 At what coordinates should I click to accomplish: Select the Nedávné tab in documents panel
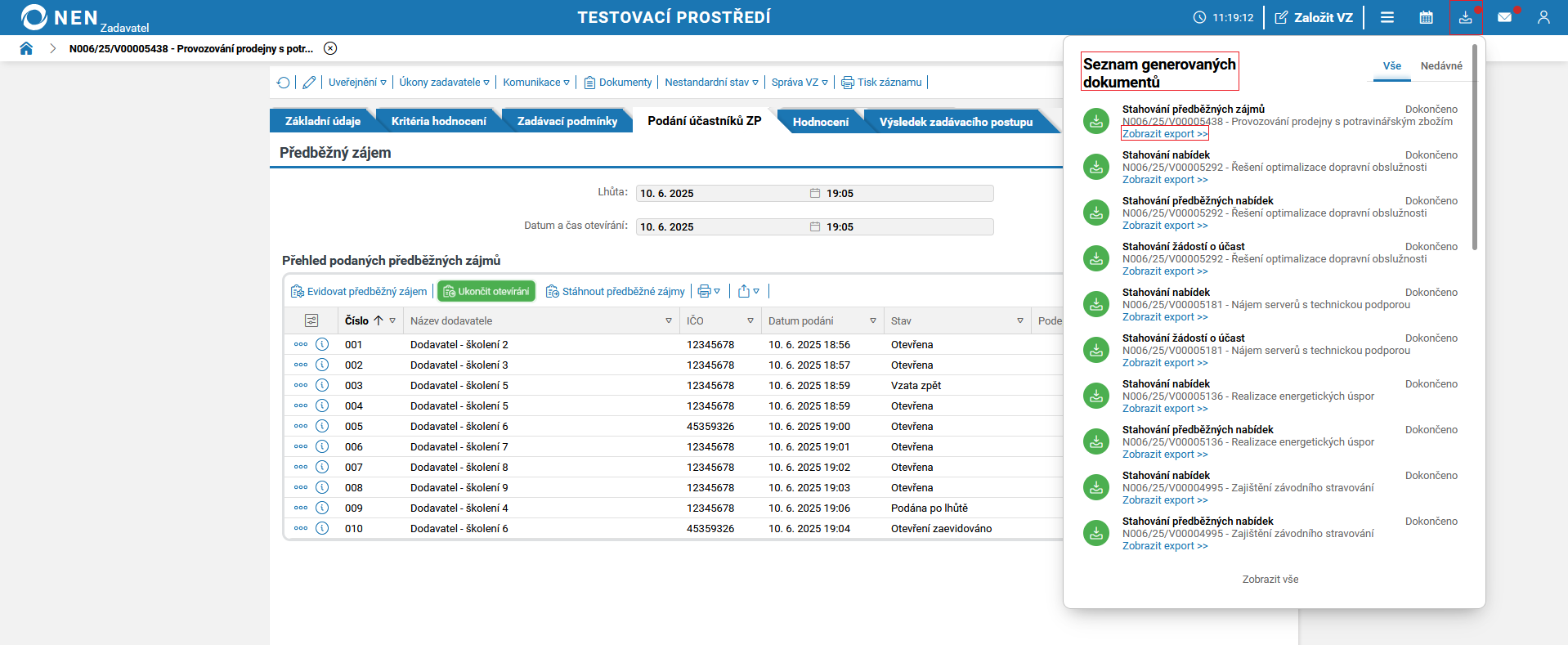1440,66
